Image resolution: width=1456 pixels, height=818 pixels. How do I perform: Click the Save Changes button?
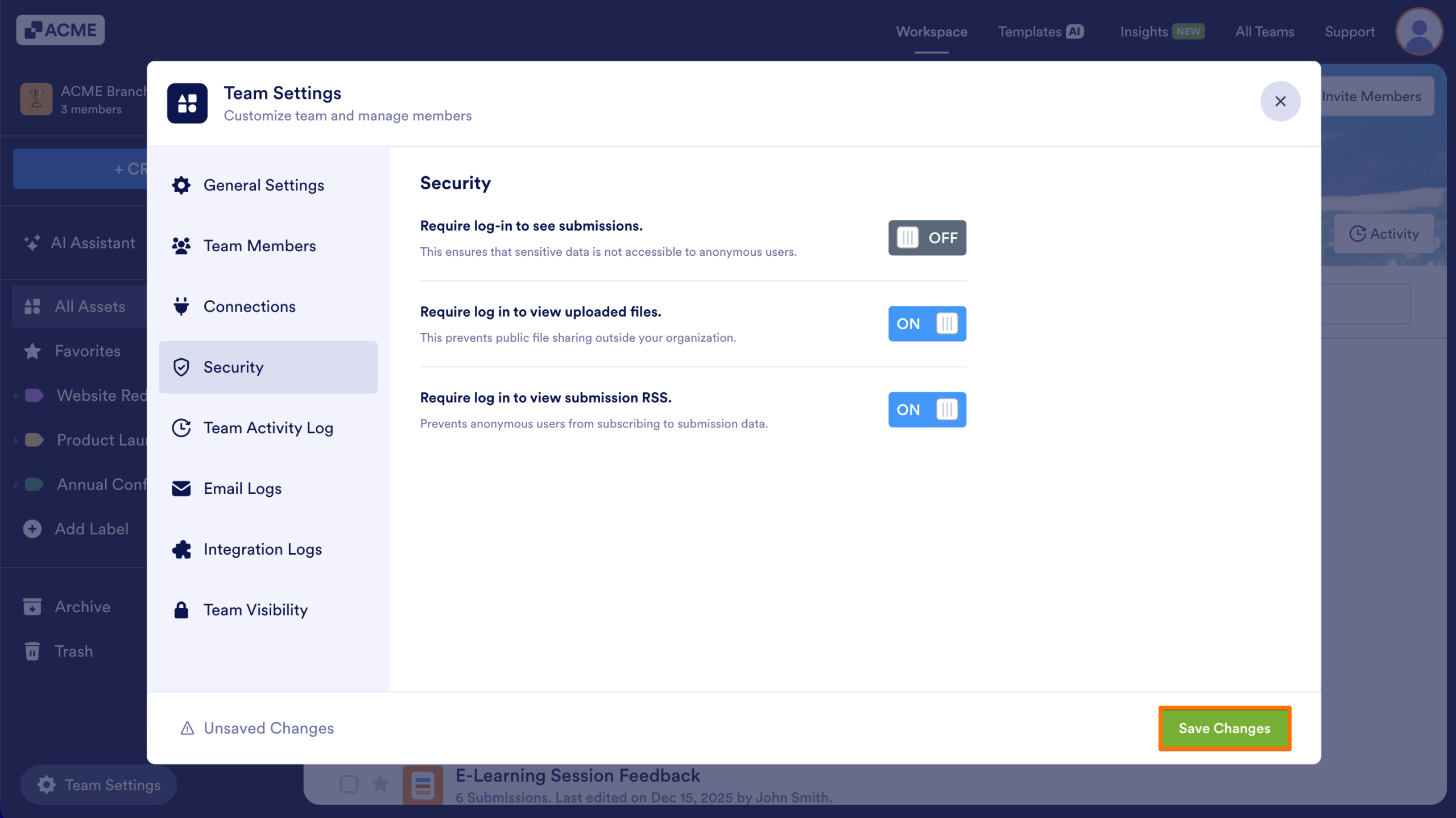[x=1224, y=728]
